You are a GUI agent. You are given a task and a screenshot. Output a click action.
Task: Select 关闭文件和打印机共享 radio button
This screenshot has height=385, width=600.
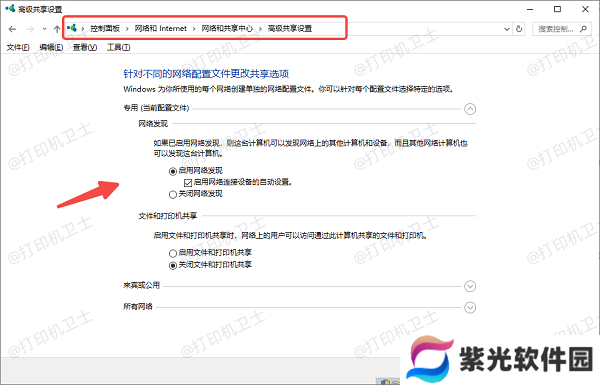(x=173, y=265)
